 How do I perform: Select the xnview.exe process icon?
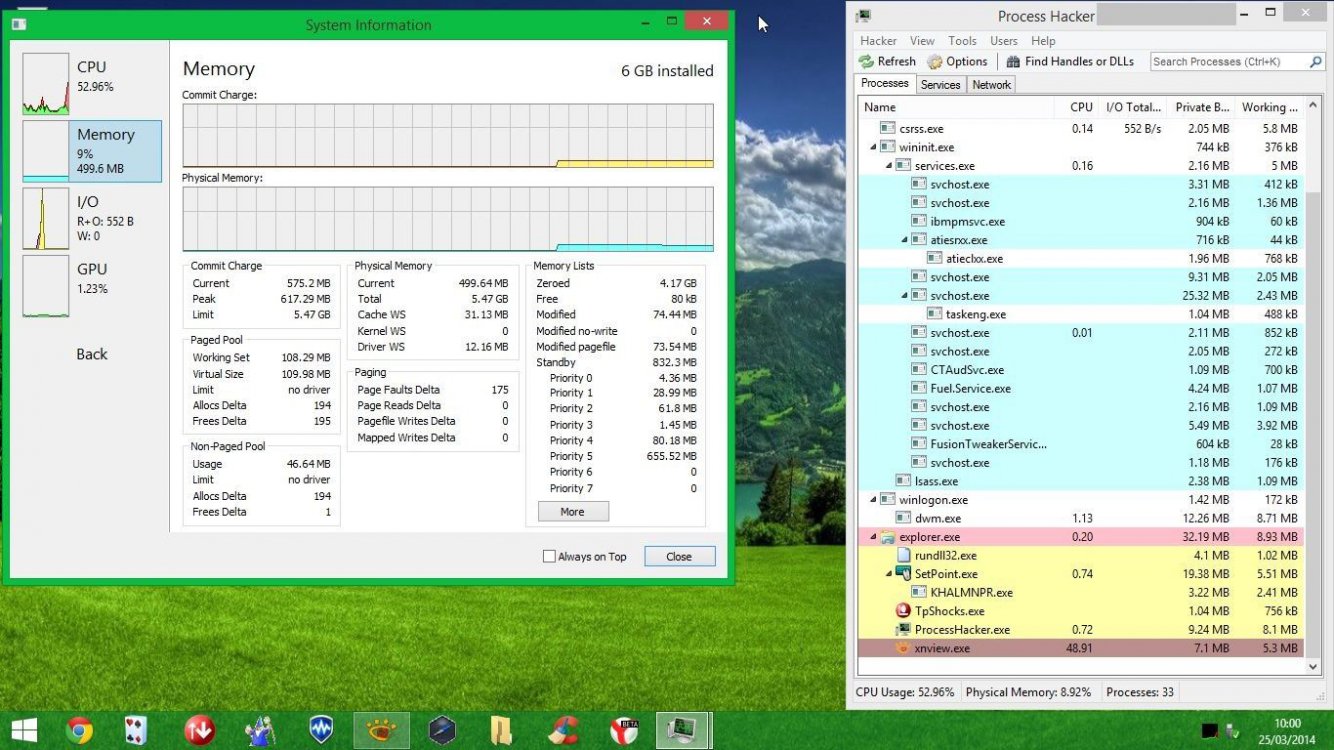904,648
